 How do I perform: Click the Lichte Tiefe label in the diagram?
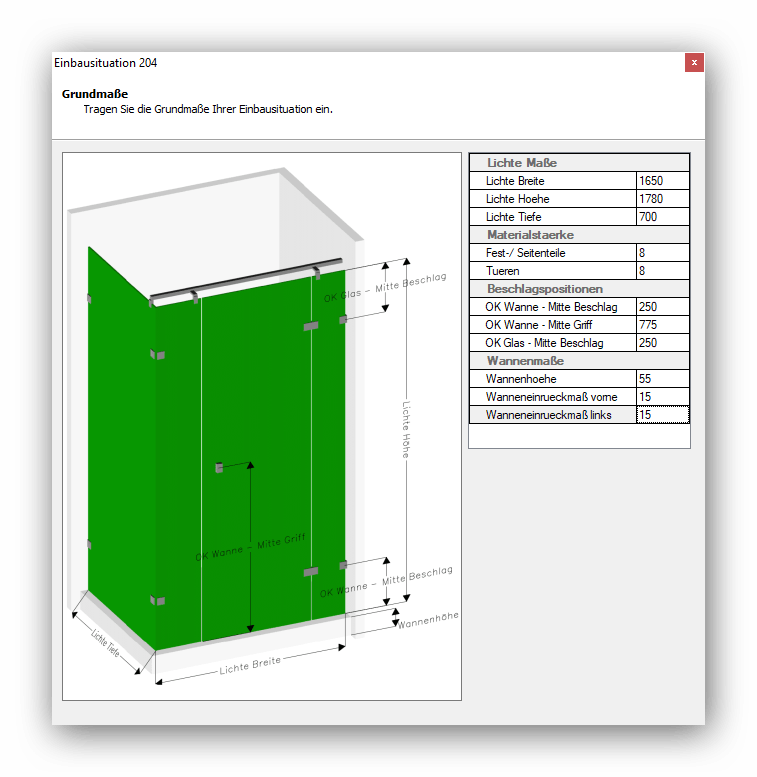click(x=105, y=643)
